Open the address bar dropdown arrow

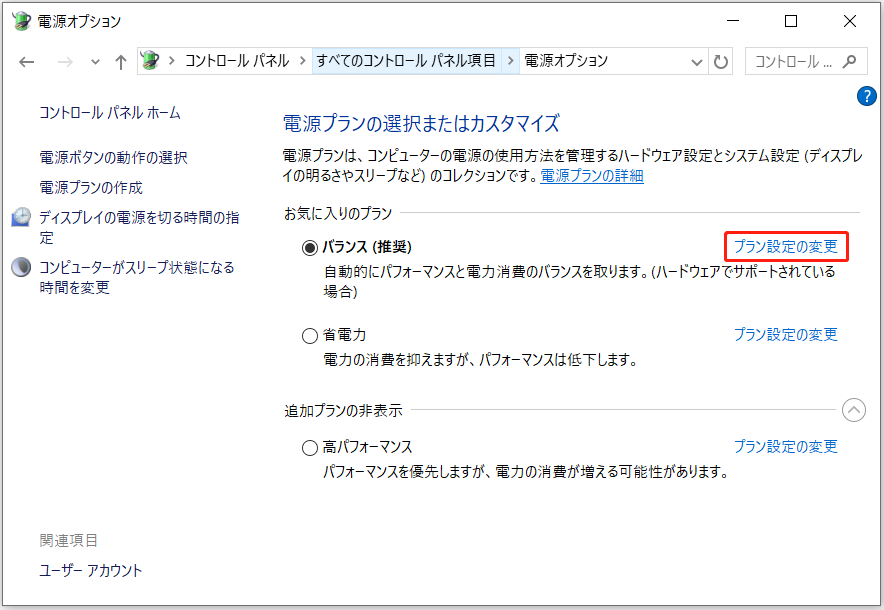point(697,61)
